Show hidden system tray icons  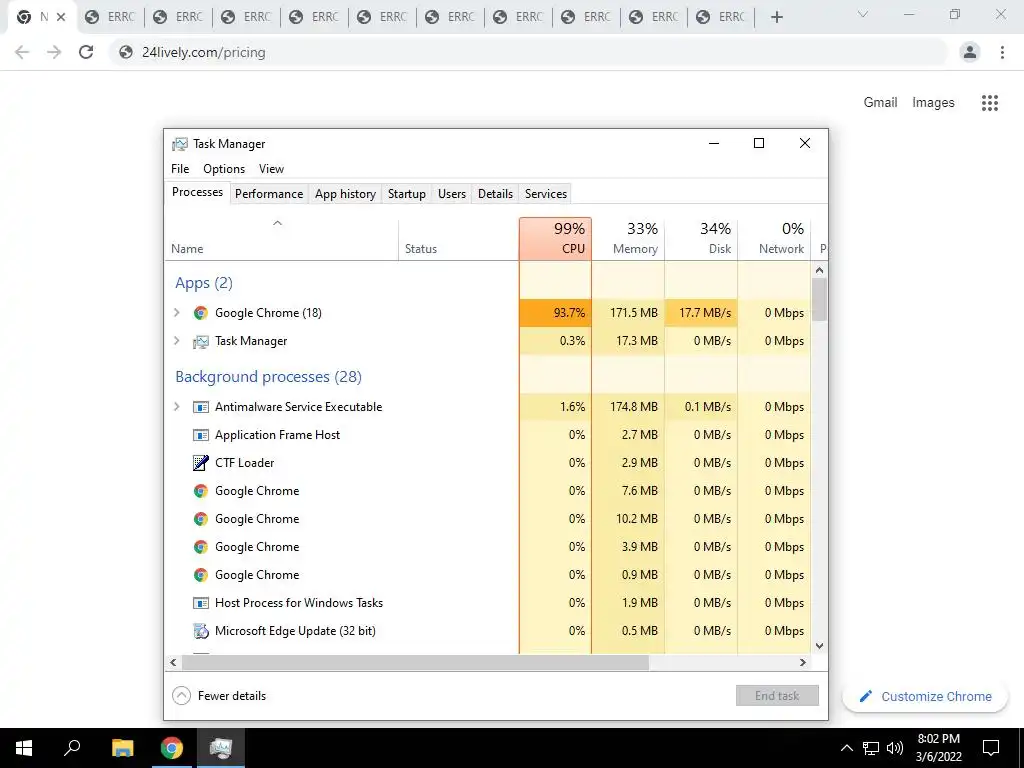pos(846,748)
